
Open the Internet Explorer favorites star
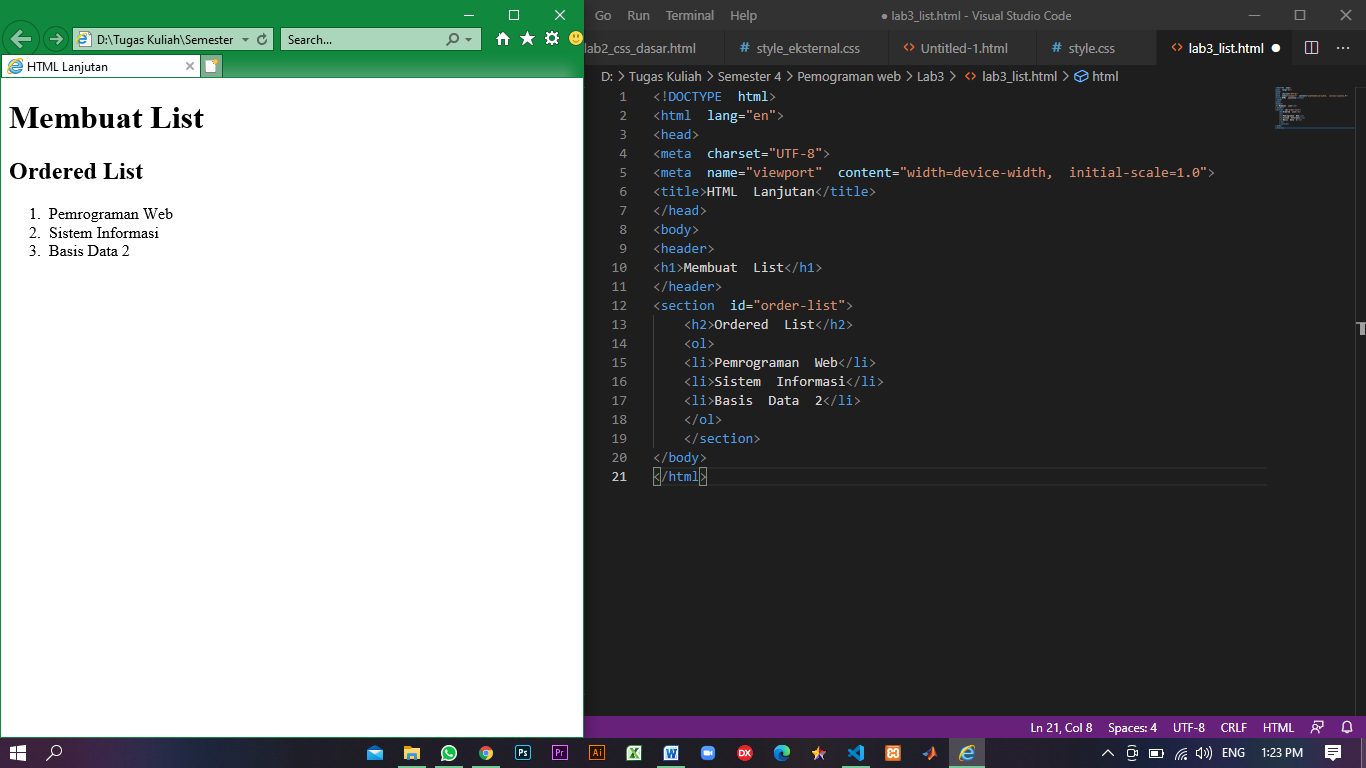[527, 39]
